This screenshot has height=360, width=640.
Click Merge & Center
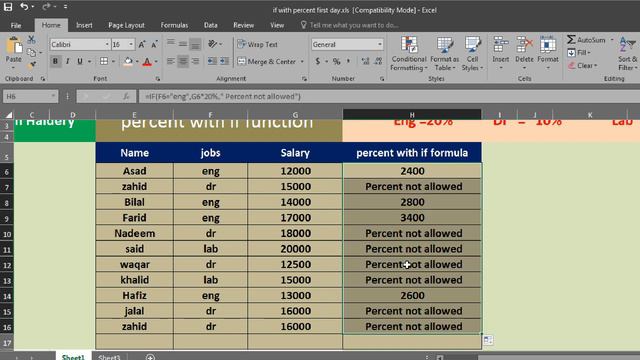[267, 62]
